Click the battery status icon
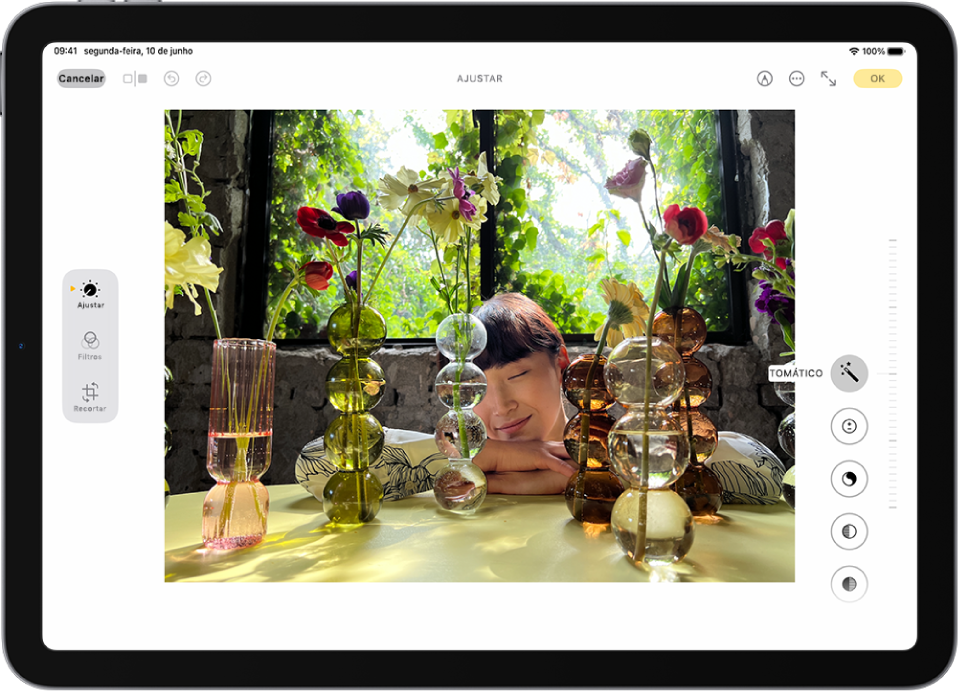 pyautogui.click(x=896, y=51)
